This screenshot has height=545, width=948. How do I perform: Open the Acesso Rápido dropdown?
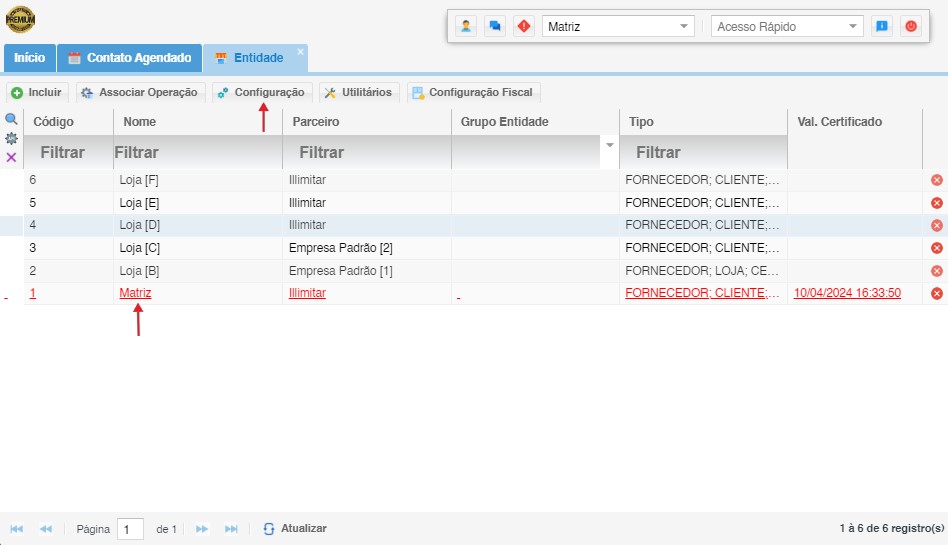click(x=852, y=27)
